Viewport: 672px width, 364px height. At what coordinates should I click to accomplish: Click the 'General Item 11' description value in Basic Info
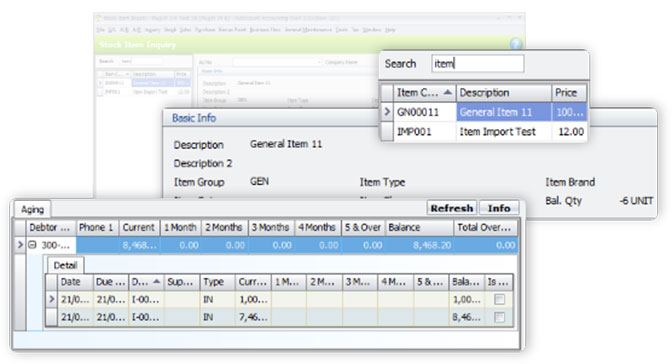point(286,144)
